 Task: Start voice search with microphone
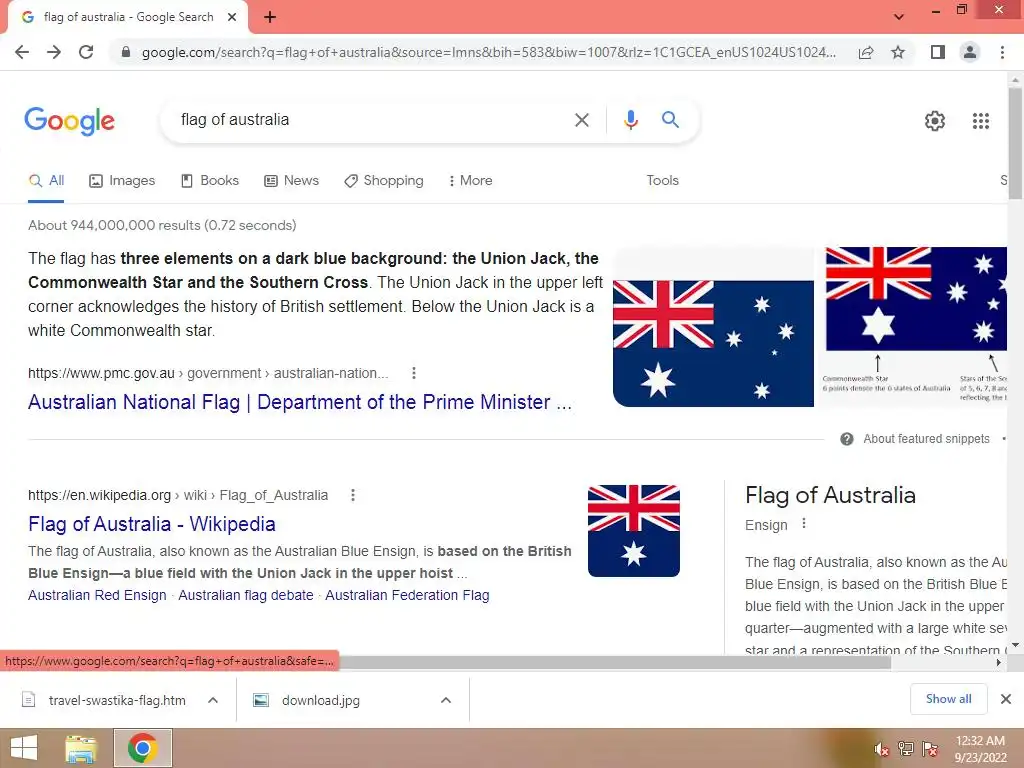point(630,120)
